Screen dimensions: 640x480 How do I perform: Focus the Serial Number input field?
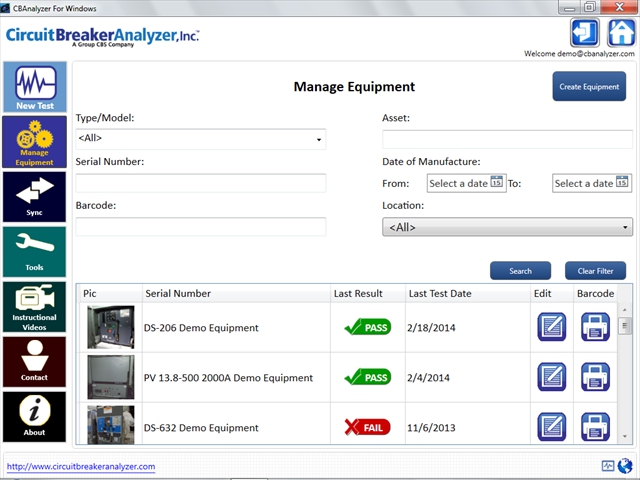click(x=201, y=183)
